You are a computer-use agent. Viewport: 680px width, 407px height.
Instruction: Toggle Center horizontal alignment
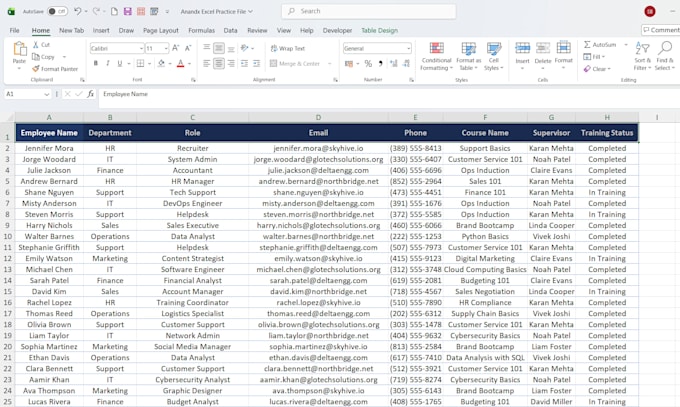tap(219, 64)
